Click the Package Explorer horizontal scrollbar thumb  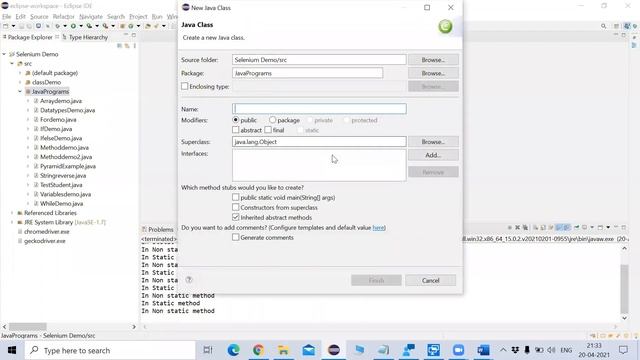pos(28,327)
